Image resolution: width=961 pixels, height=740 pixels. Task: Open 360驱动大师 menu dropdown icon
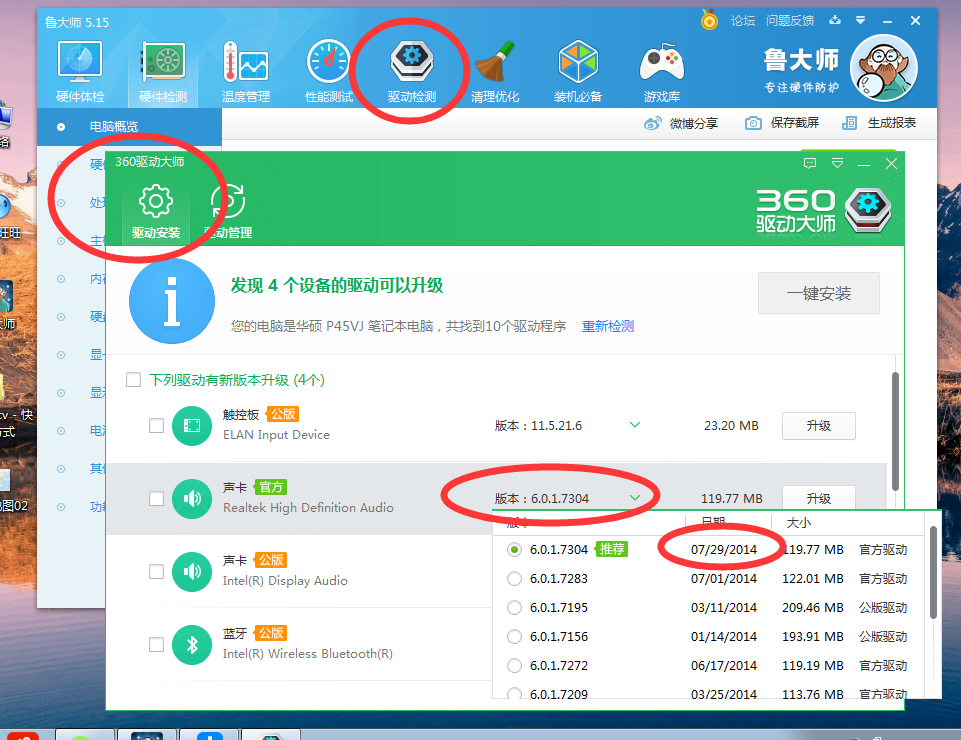837,164
